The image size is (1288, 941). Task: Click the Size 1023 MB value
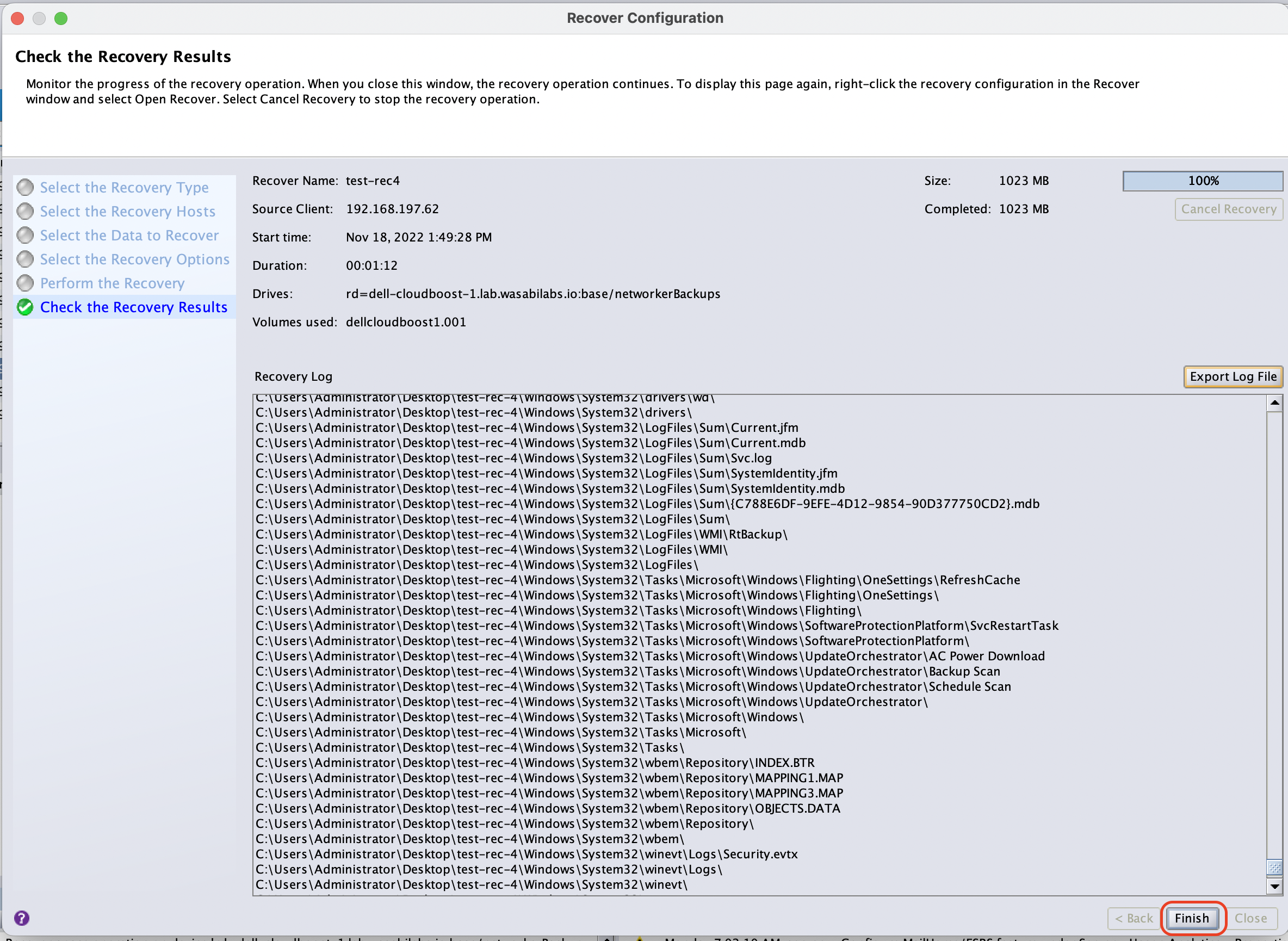(x=1024, y=181)
